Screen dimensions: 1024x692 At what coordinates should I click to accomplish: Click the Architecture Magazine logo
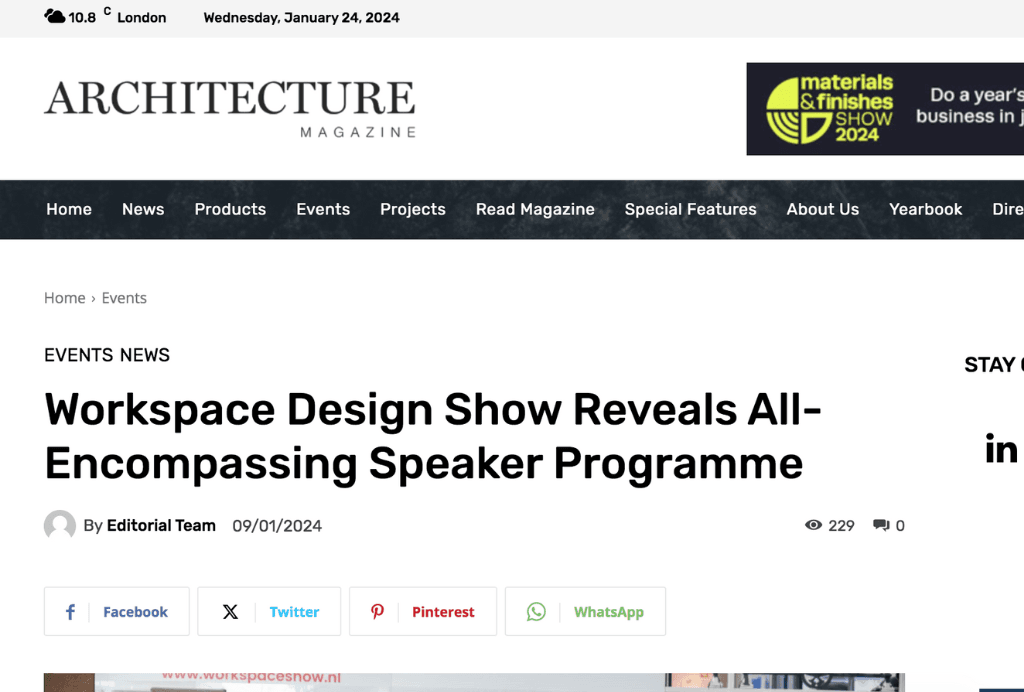coord(230,108)
